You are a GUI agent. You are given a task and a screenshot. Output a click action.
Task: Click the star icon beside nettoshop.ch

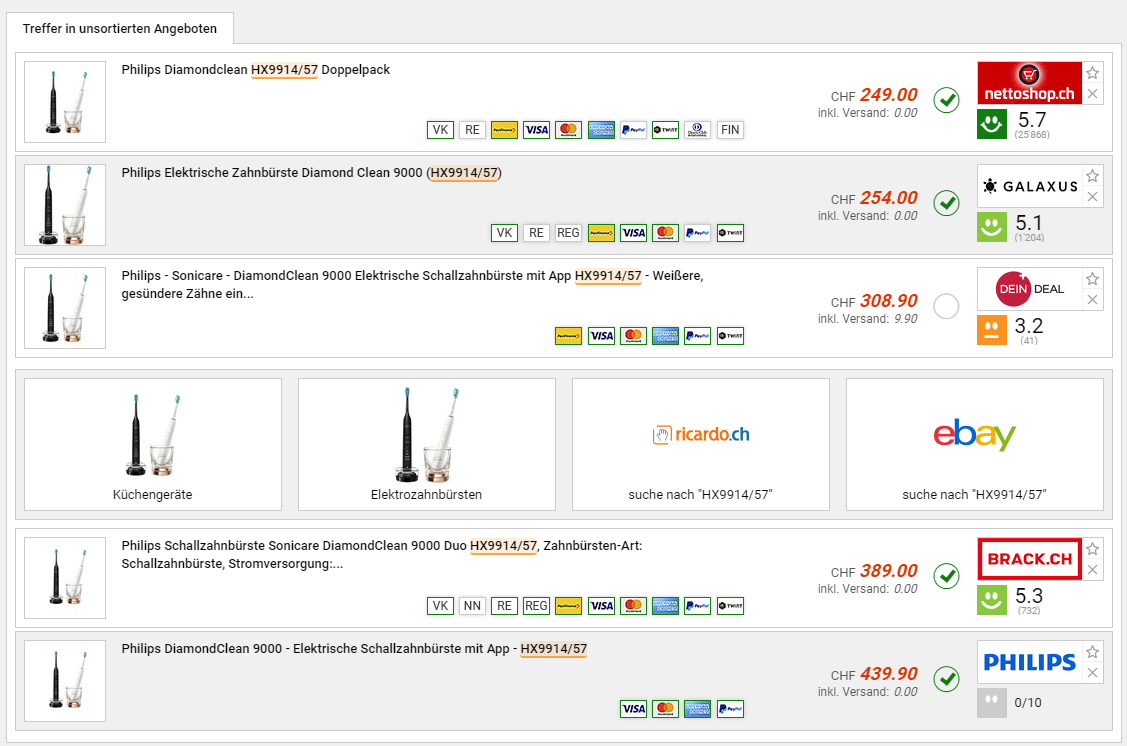coord(1093,73)
